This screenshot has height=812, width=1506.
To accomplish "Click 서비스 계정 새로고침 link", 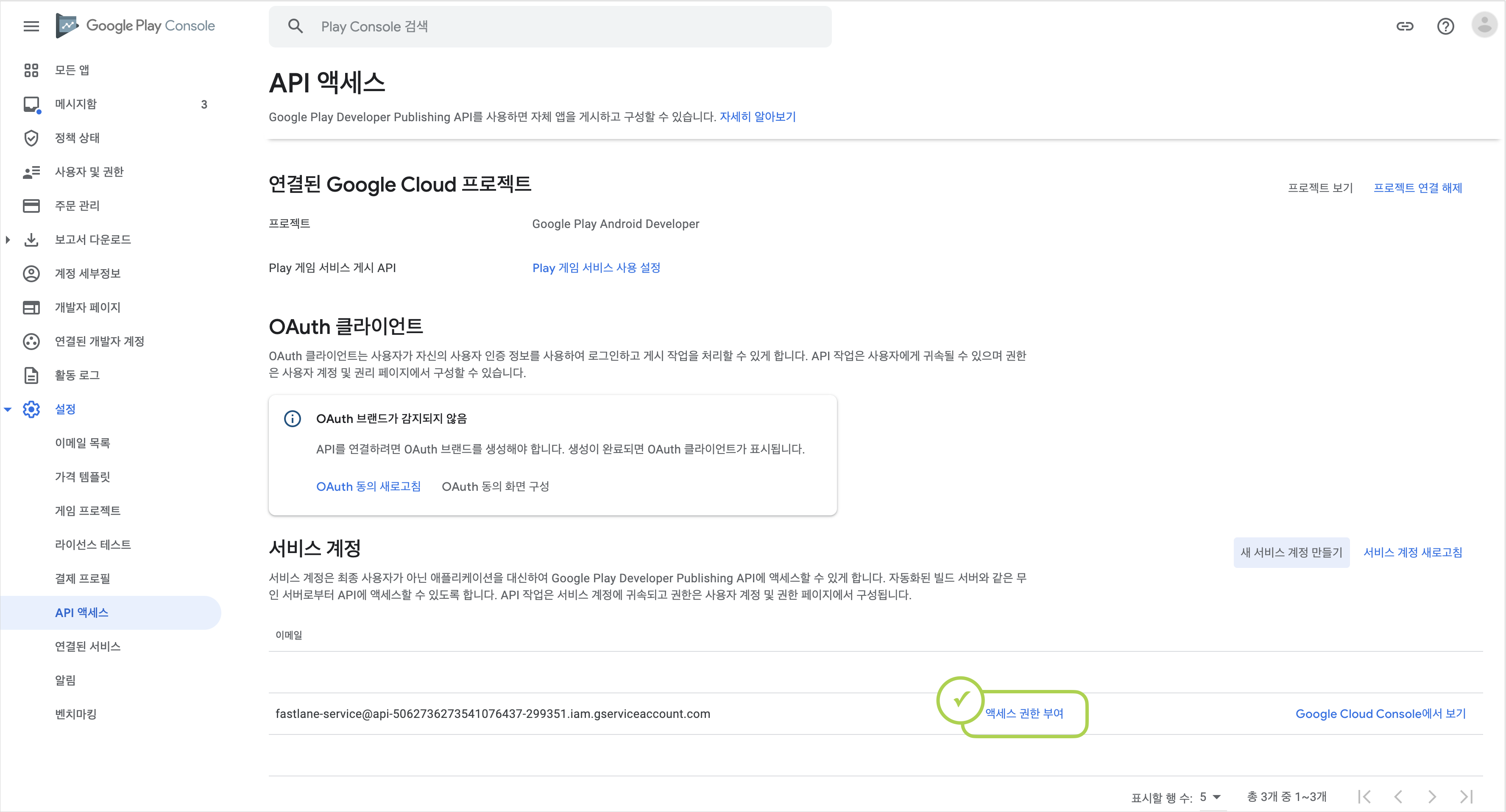I will pyautogui.click(x=1413, y=552).
